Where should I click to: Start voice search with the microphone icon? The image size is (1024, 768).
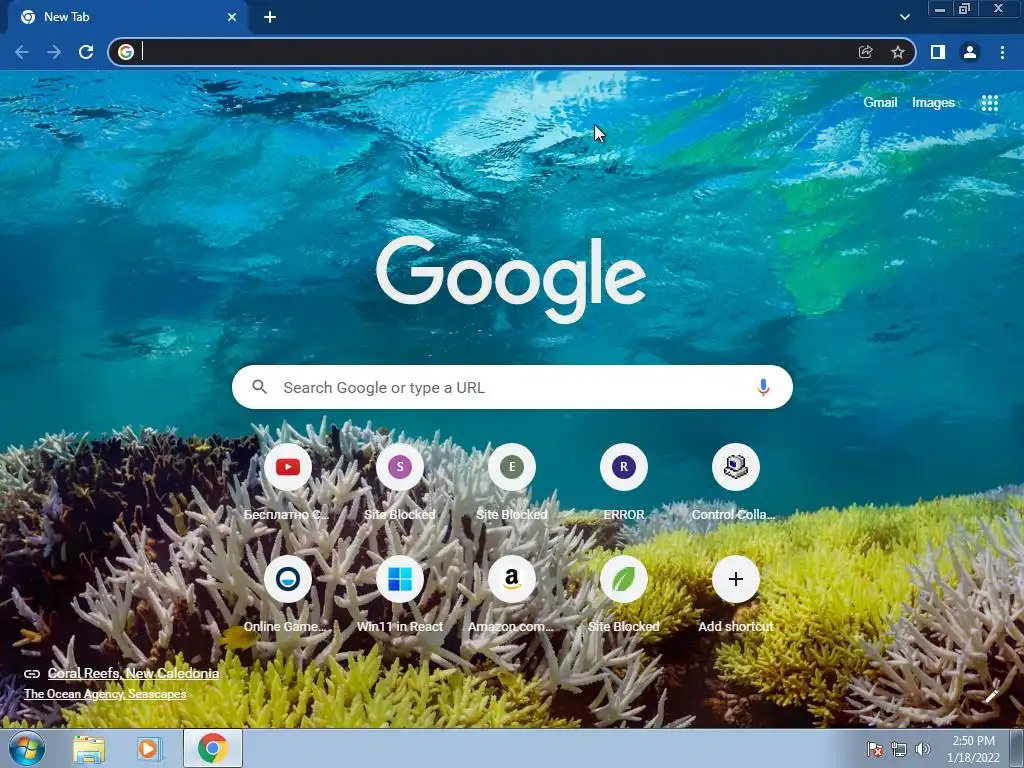point(763,387)
